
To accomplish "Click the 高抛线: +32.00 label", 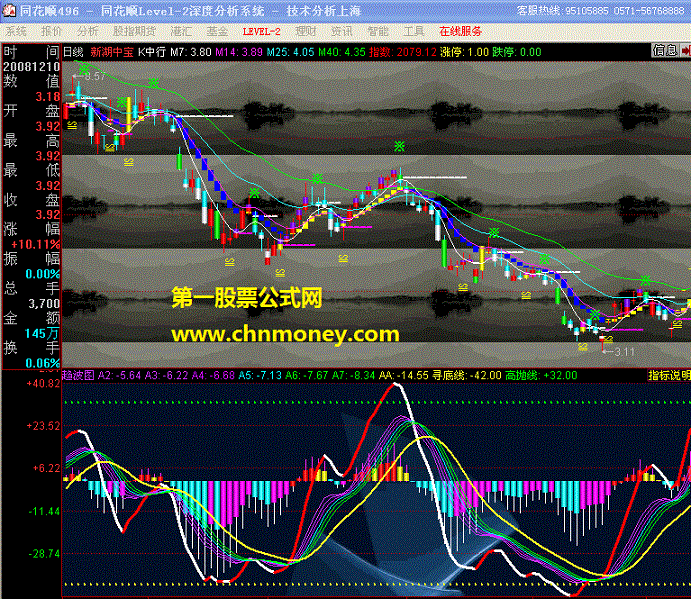I will tap(541, 376).
